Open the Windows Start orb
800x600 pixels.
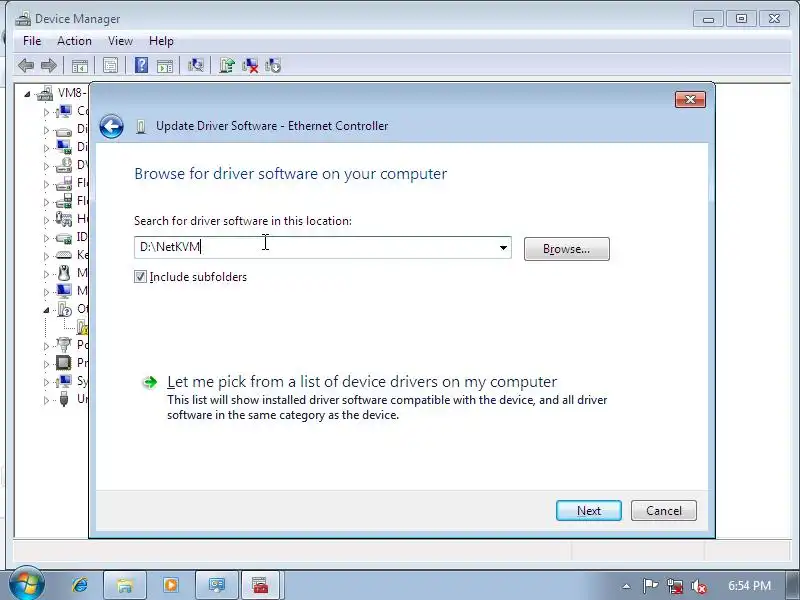(26, 584)
